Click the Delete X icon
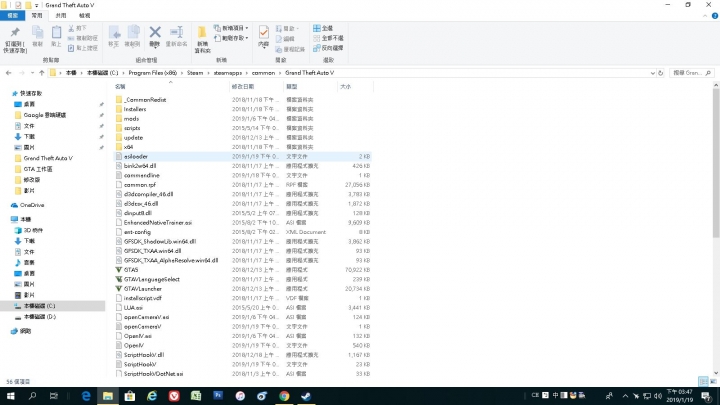The height and width of the screenshot is (405, 720). click(x=155, y=32)
